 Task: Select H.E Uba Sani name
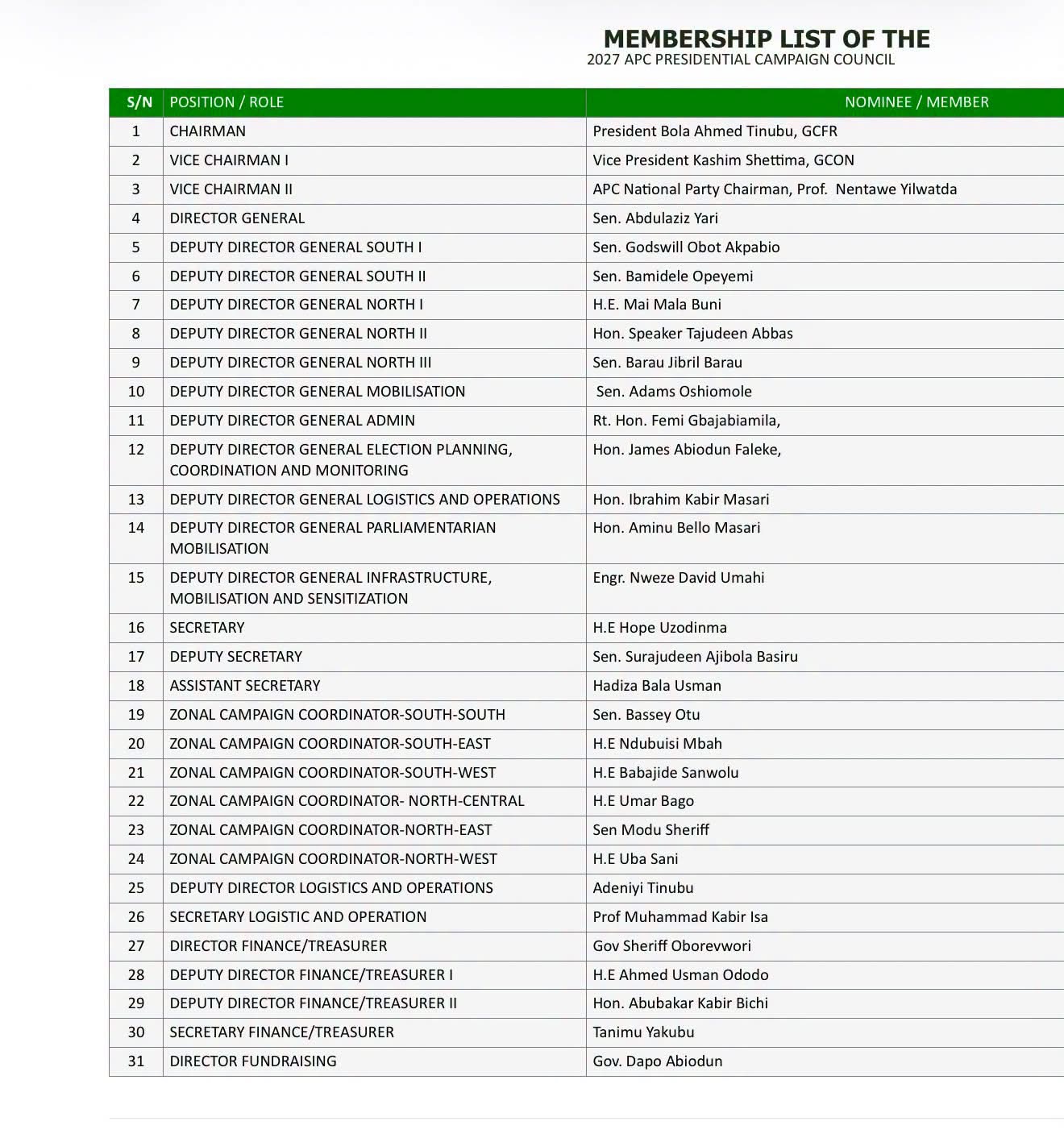635,859
